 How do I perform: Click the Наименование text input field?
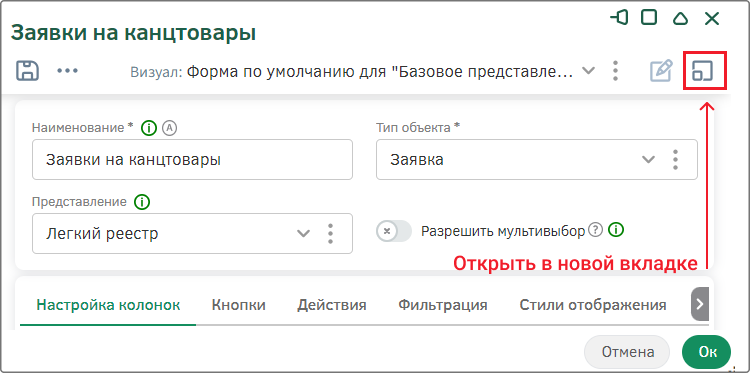[x=192, y=160]
